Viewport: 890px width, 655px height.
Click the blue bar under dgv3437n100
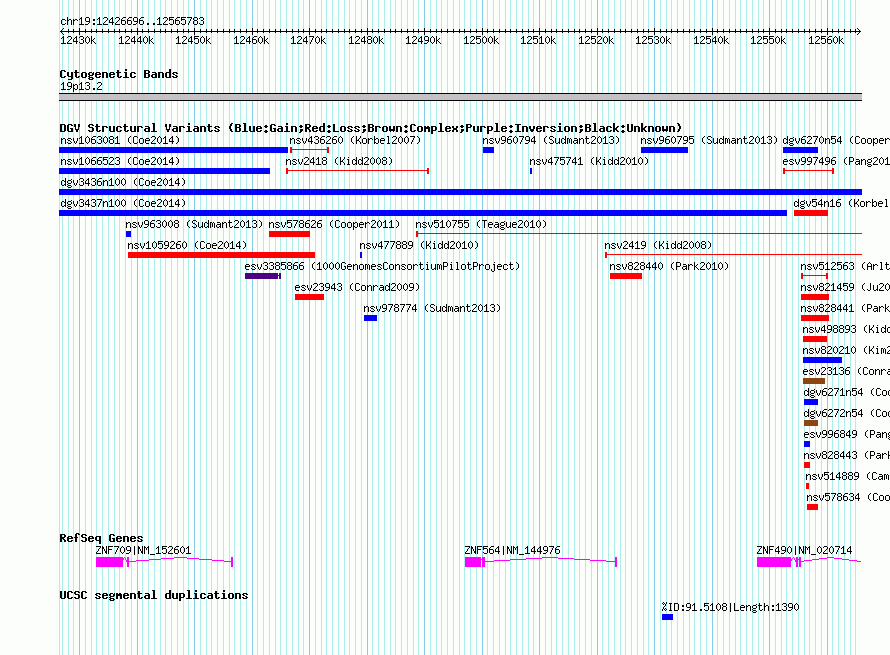(x=423, y=213)
